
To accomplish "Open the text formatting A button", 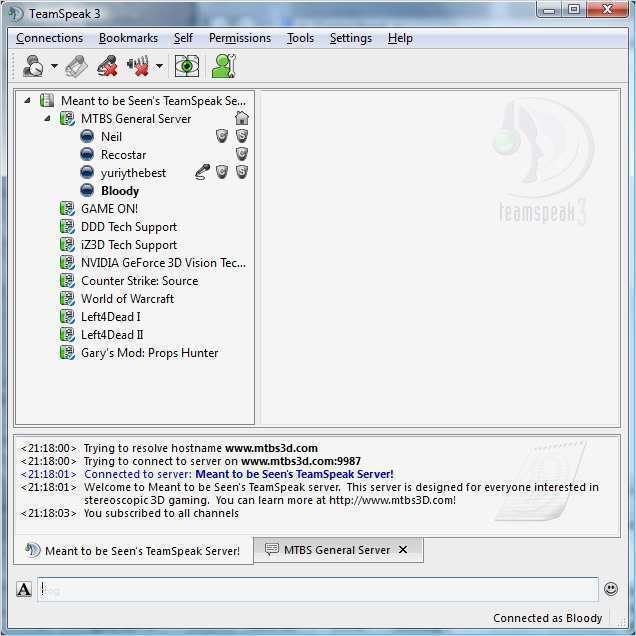I will tap(24, 589).
